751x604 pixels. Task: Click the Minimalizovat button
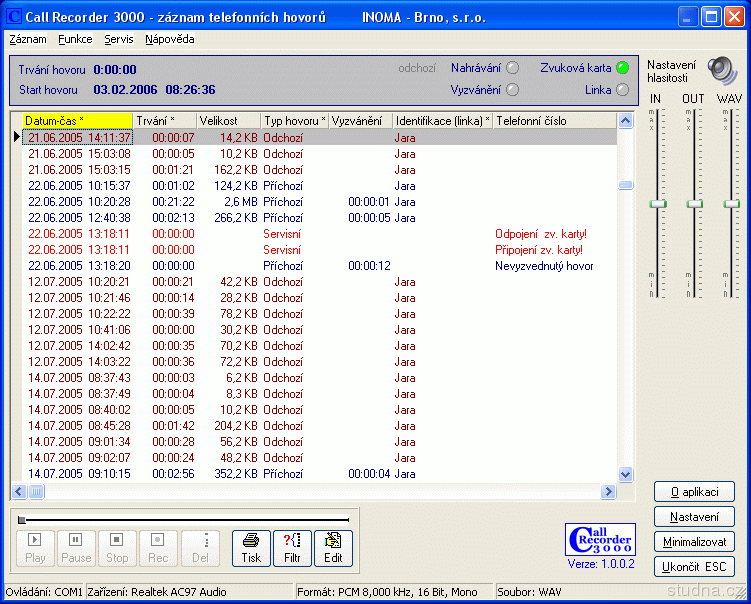[694, 542]
